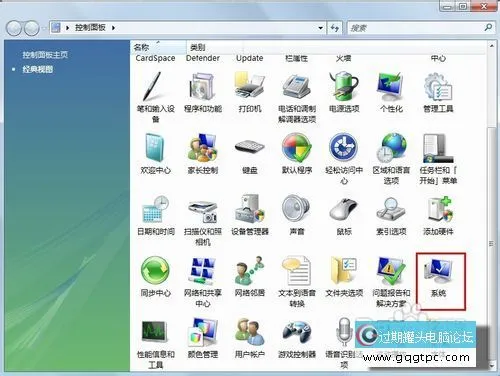This screenshot has height=376, width=500.
Task: Open the address bar history dropdown
Action: coord(320,28)
